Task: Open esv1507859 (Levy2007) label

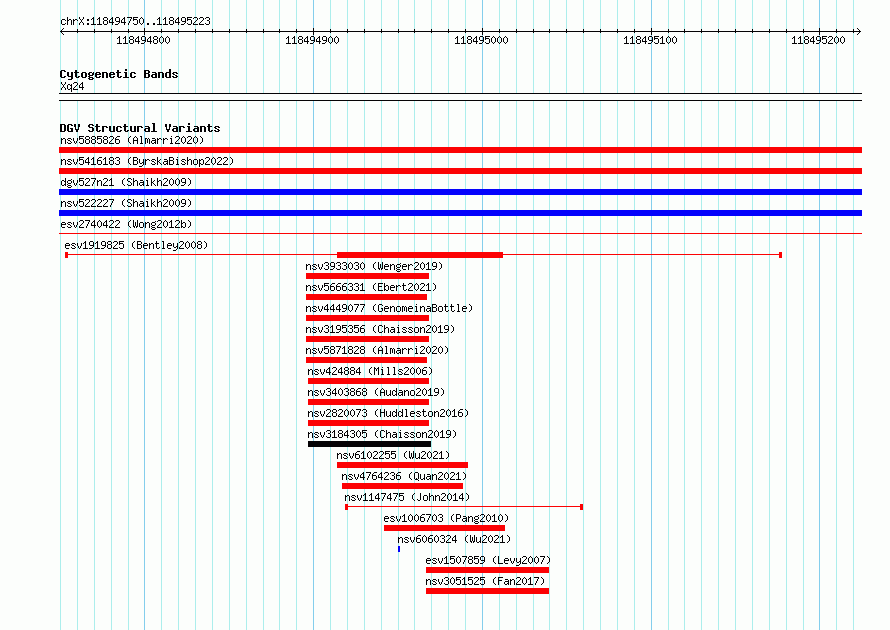Action: 488,560
